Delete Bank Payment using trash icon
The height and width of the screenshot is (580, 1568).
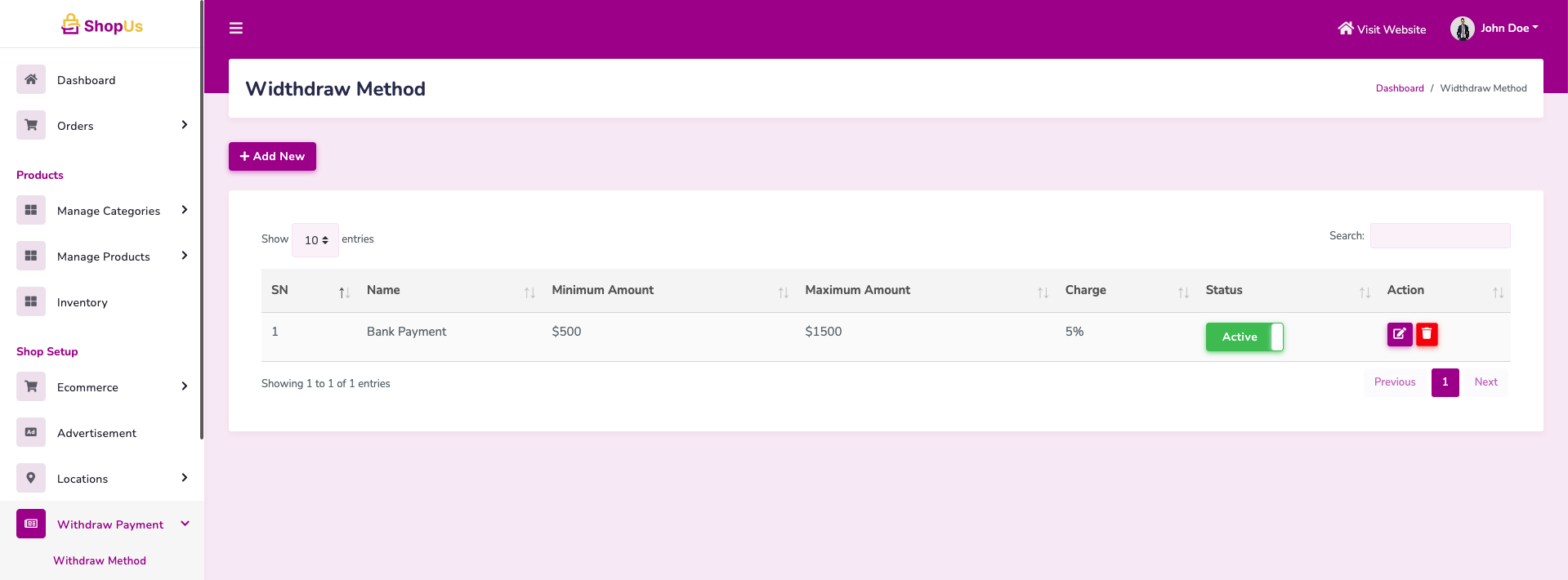pyautogui.click(x=1427, y=334)
